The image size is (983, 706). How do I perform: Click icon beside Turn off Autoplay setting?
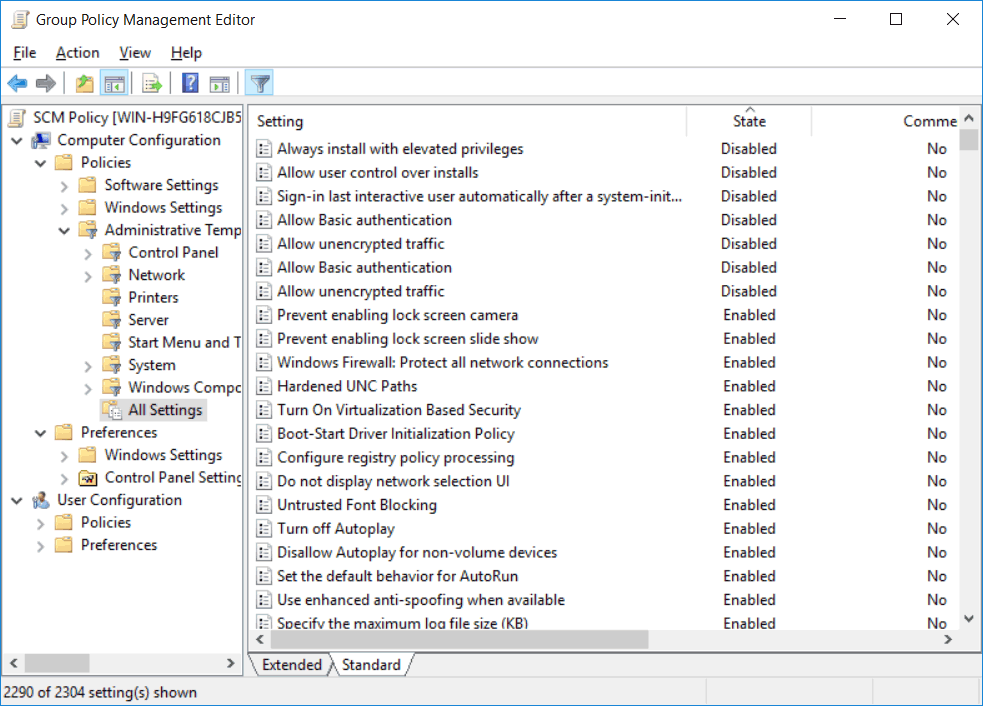pos(264,529)
